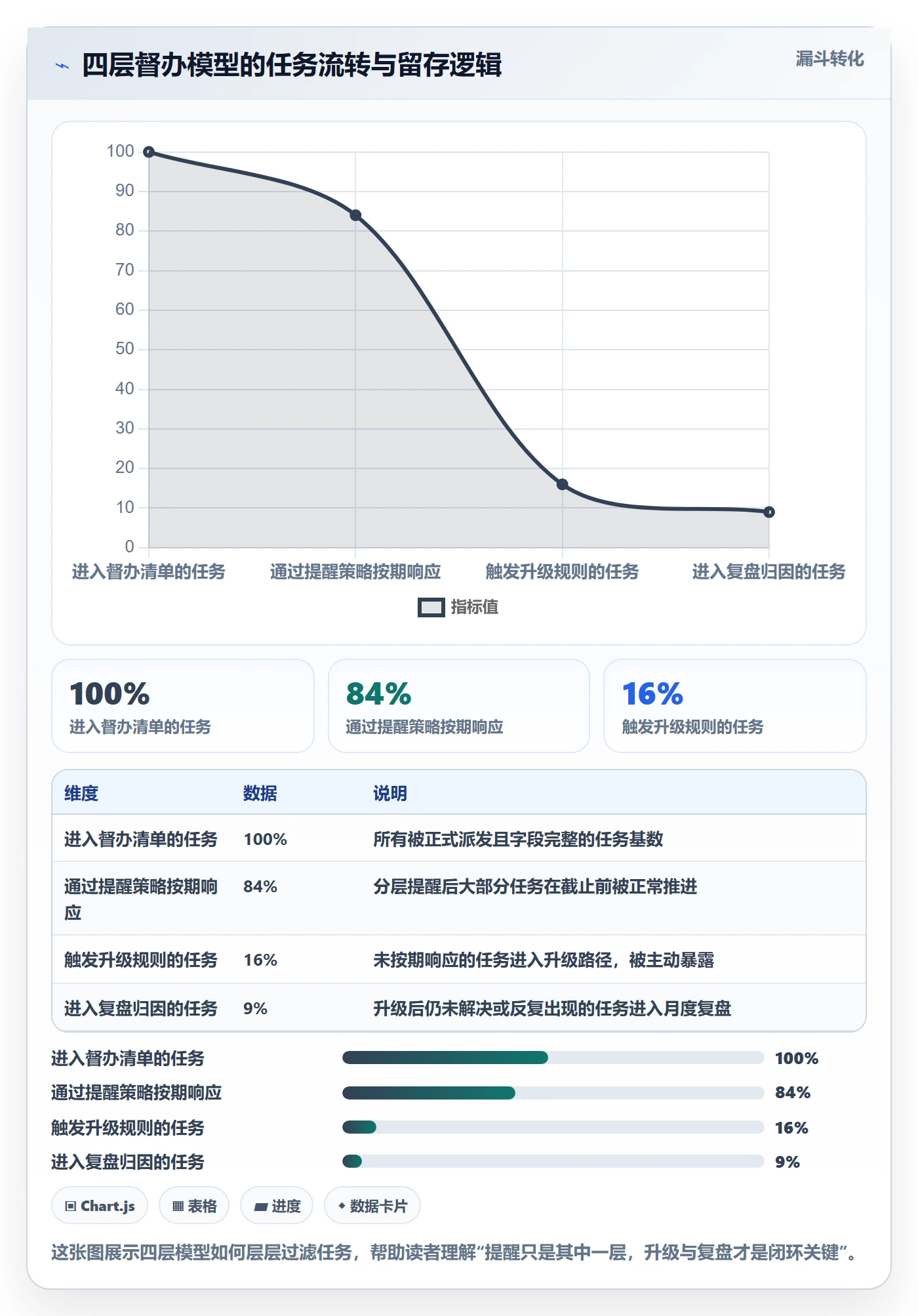Click the 100% progress bar for 进入督办清单的任务
918x1316 pixels.
click(553, 1058)
